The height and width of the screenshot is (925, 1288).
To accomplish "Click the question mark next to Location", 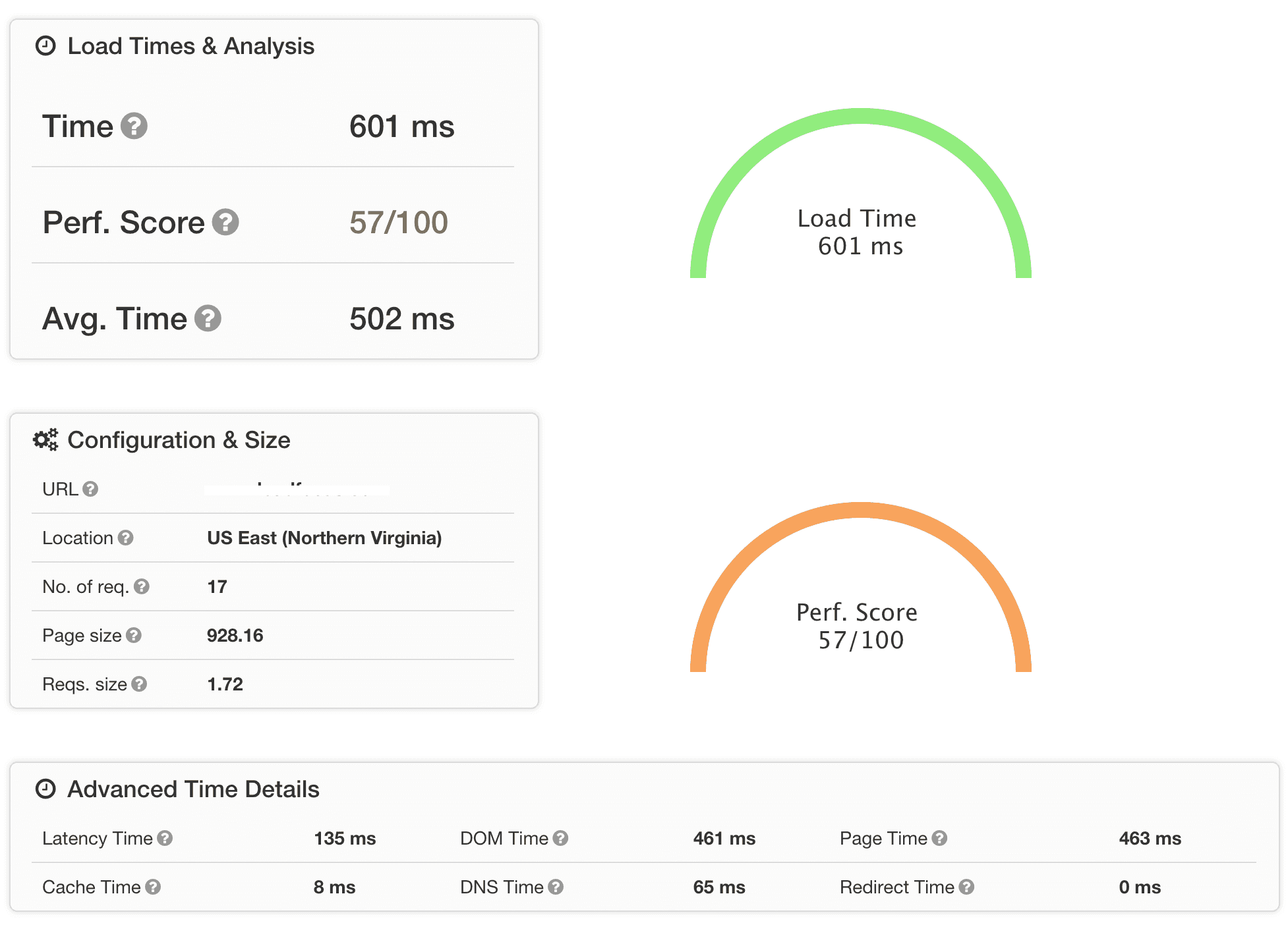I will [x=127, y=537].
